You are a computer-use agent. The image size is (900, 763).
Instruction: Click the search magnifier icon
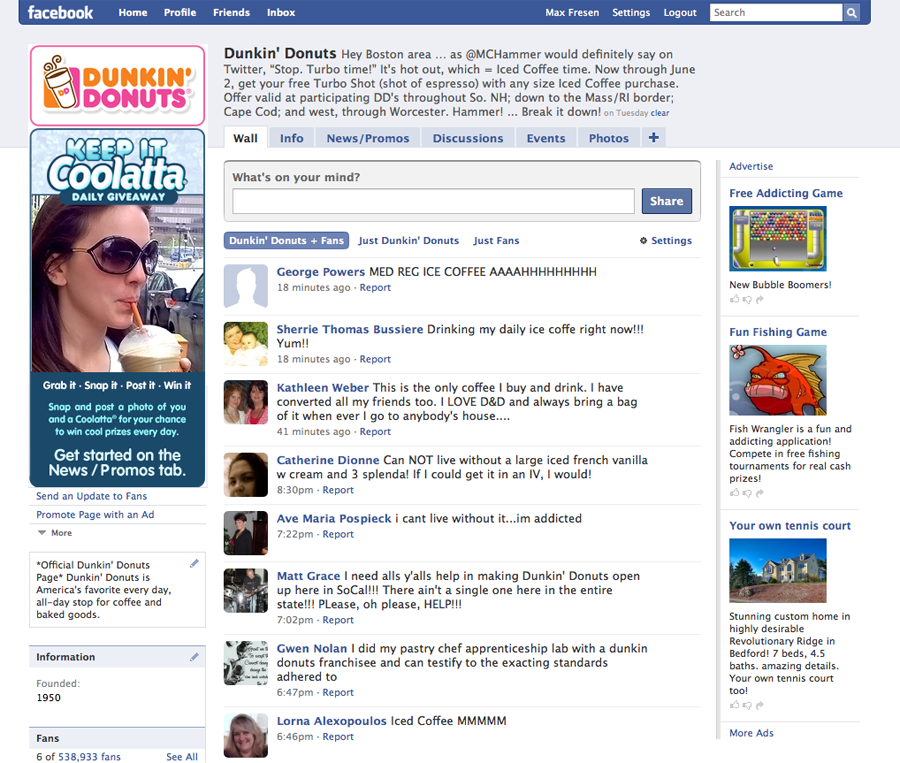[x=851, y=13]
